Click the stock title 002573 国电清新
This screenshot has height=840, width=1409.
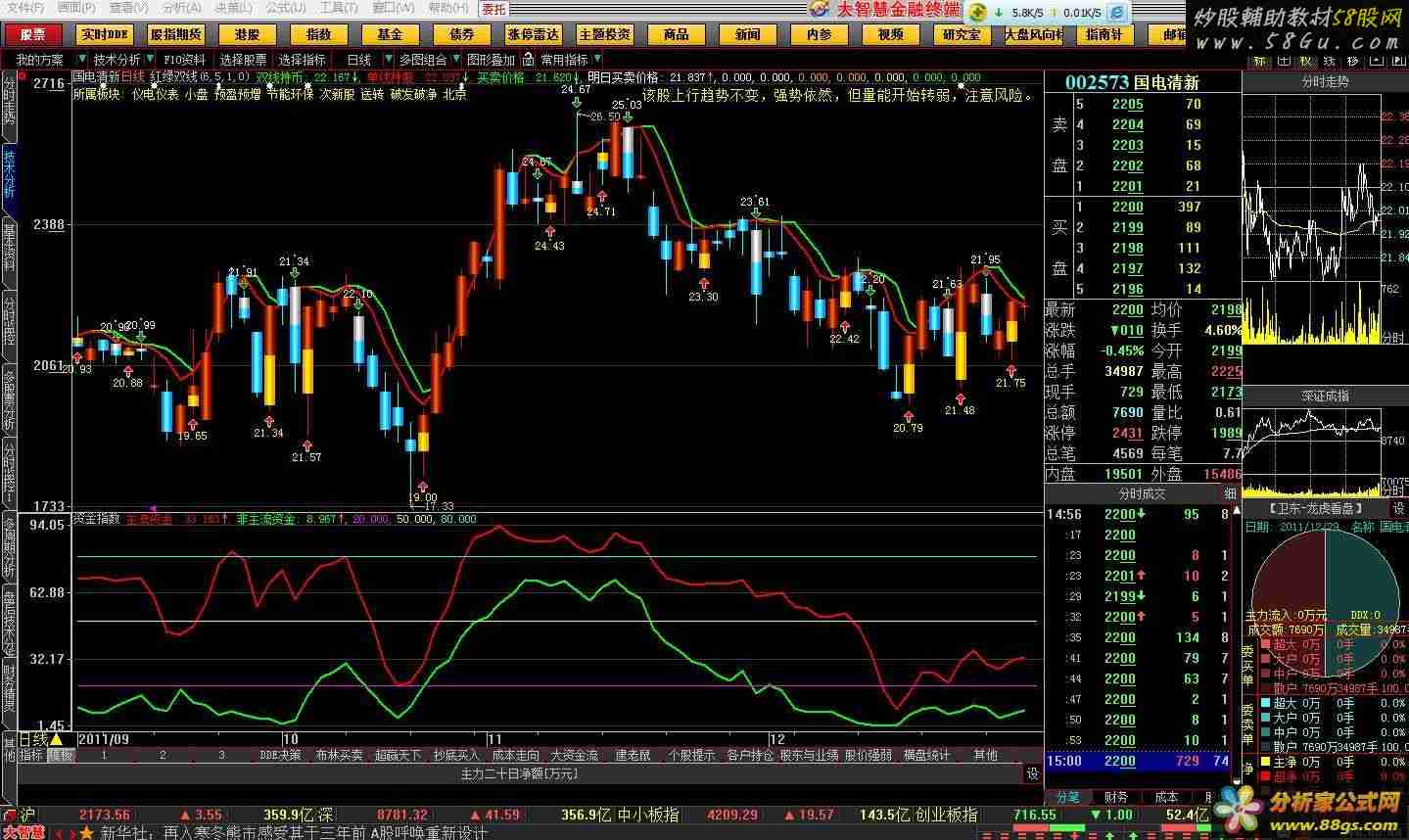[1133, 82]
